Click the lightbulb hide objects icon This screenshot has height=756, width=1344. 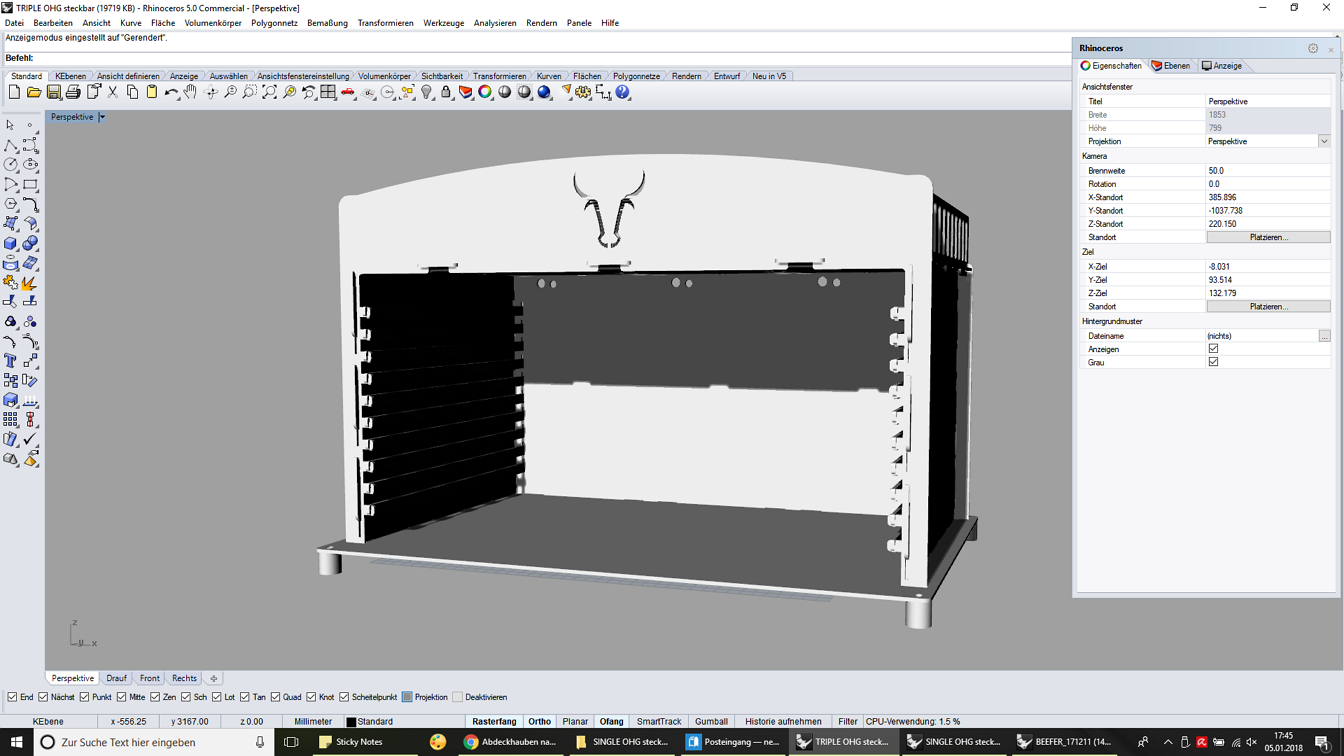(427, 92)
